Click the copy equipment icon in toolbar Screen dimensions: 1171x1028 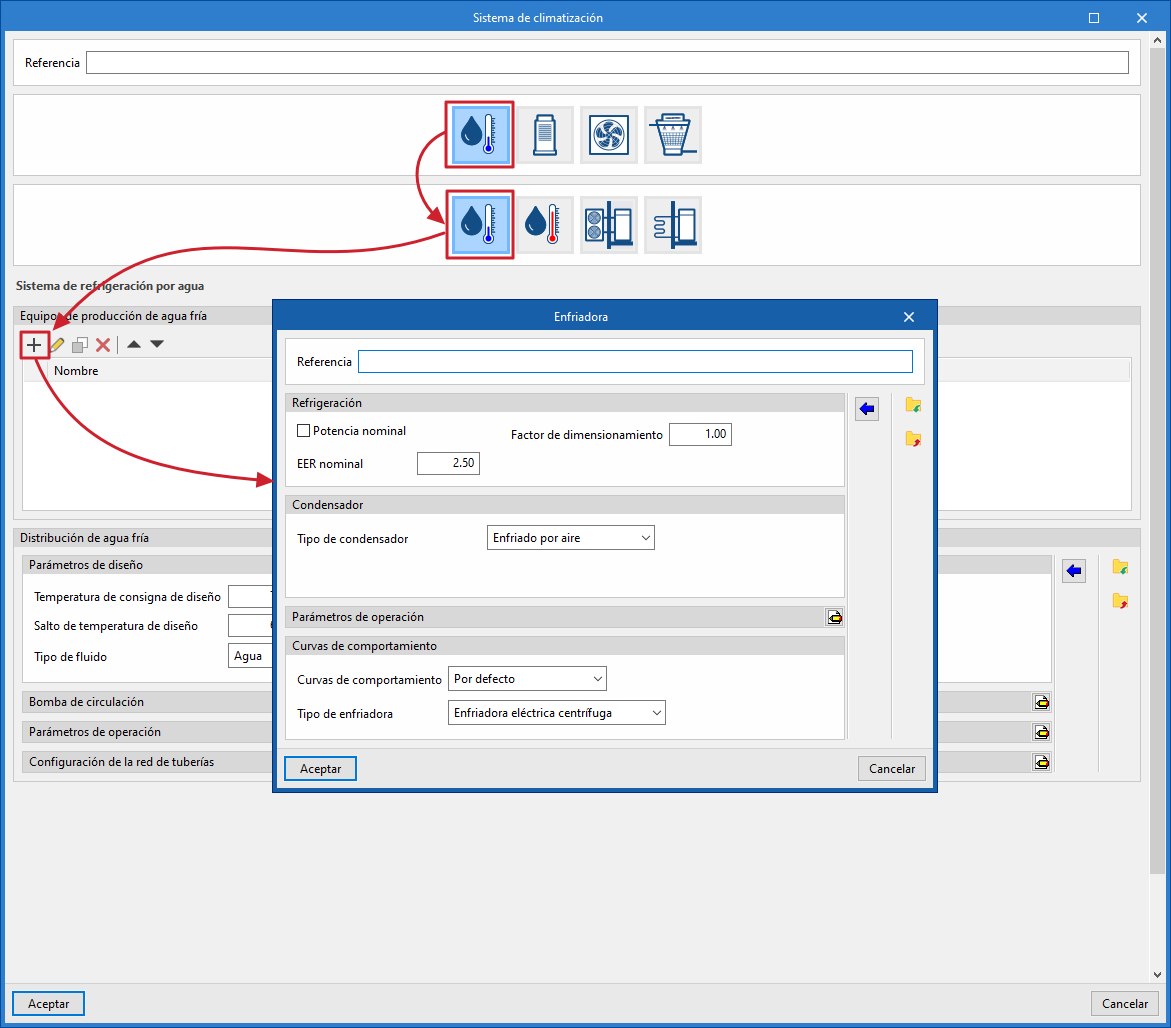[80, 344]
